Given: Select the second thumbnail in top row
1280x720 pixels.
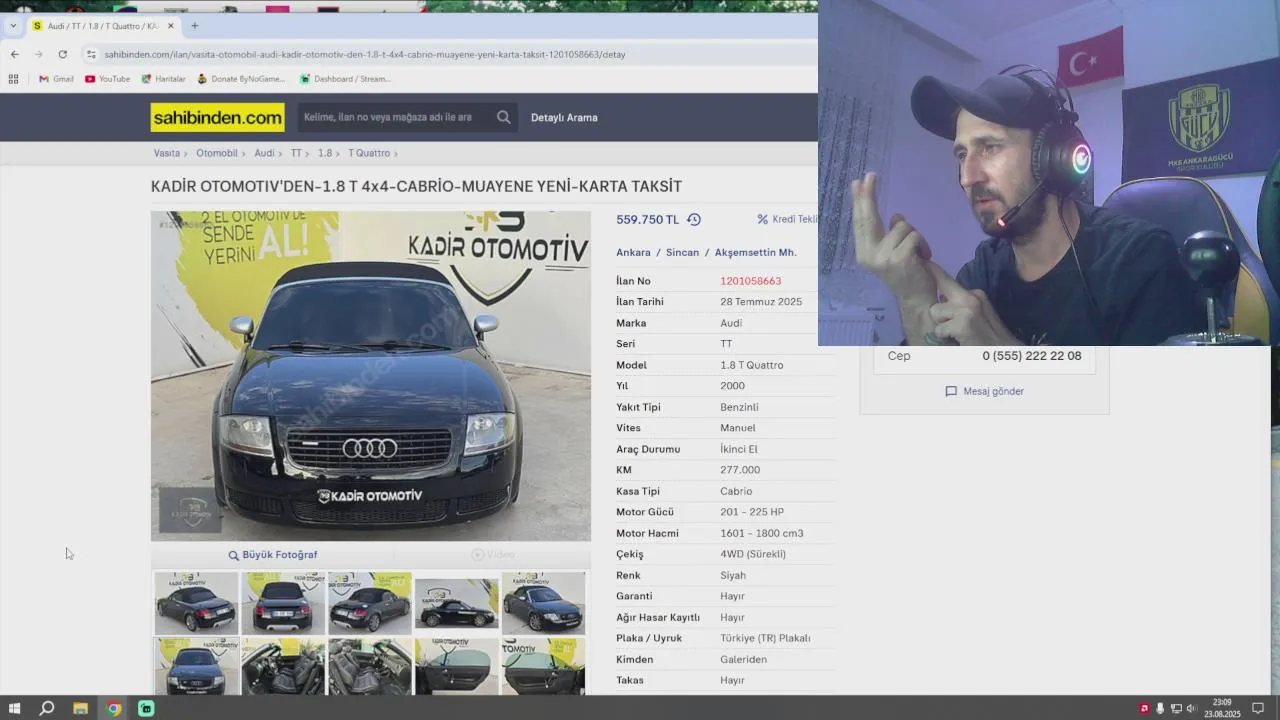Looking at the screenshot, I should click(283, 603).
